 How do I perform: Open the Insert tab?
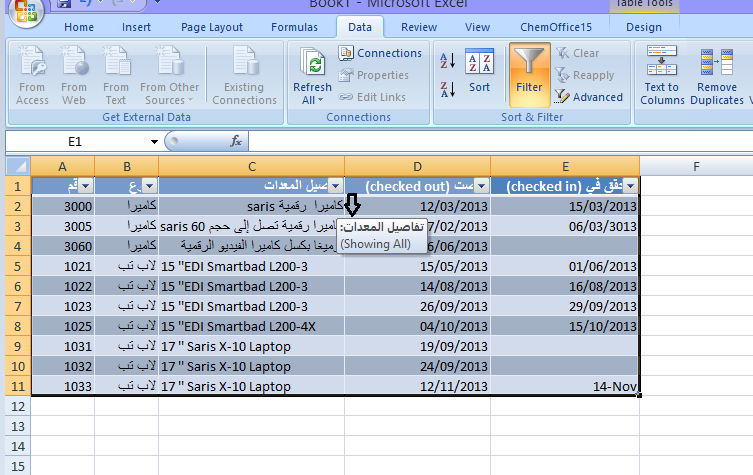click(136, 27)
